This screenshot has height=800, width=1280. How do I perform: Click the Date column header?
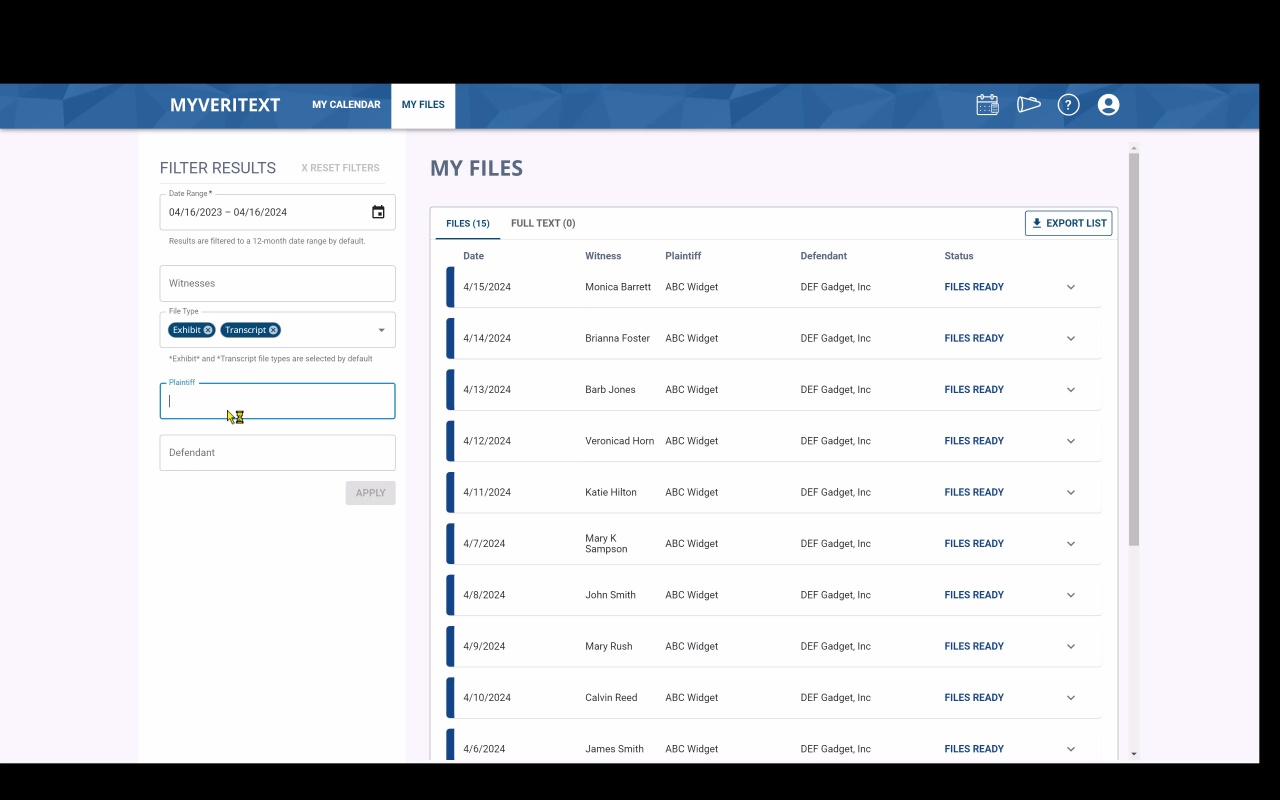point(474,256)
